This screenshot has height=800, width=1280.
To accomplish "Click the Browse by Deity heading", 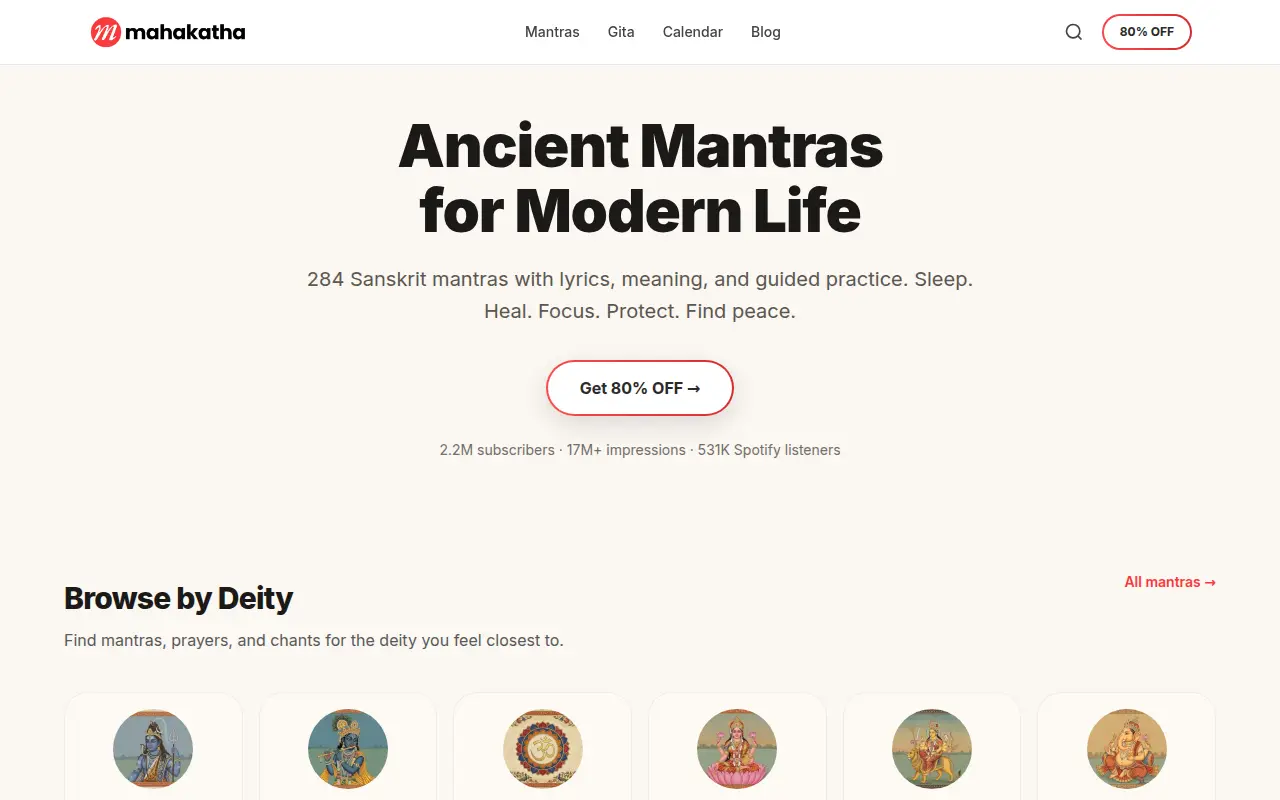I will [x=179, y=598].
